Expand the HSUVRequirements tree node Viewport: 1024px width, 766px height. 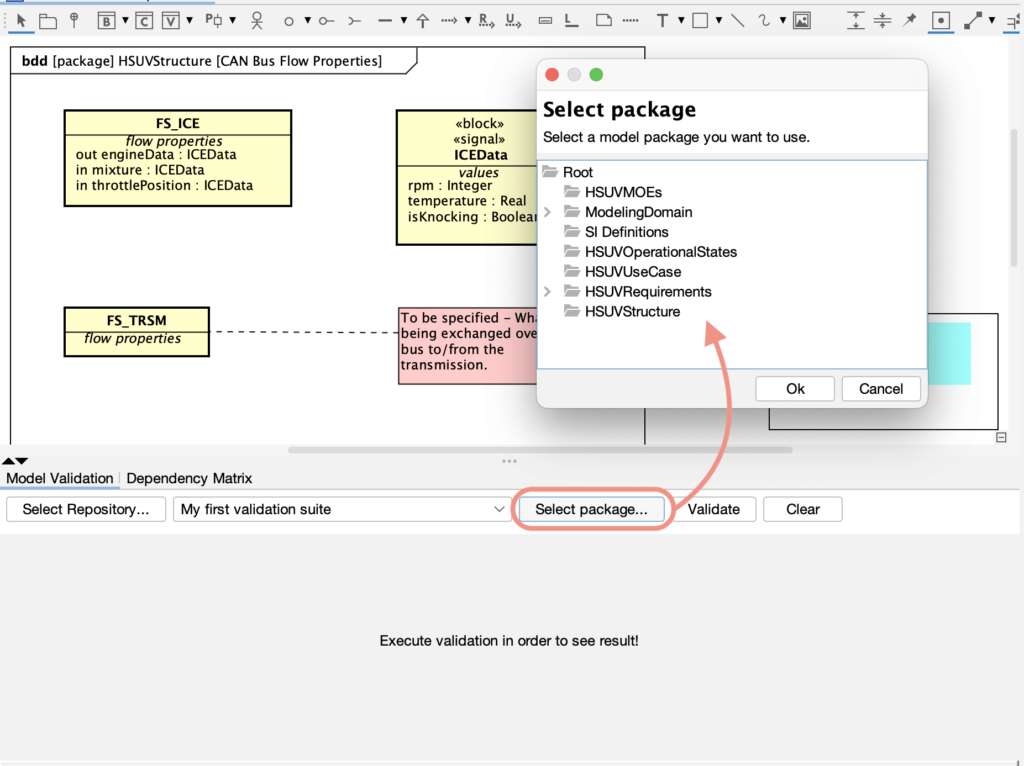click(549, 291)
